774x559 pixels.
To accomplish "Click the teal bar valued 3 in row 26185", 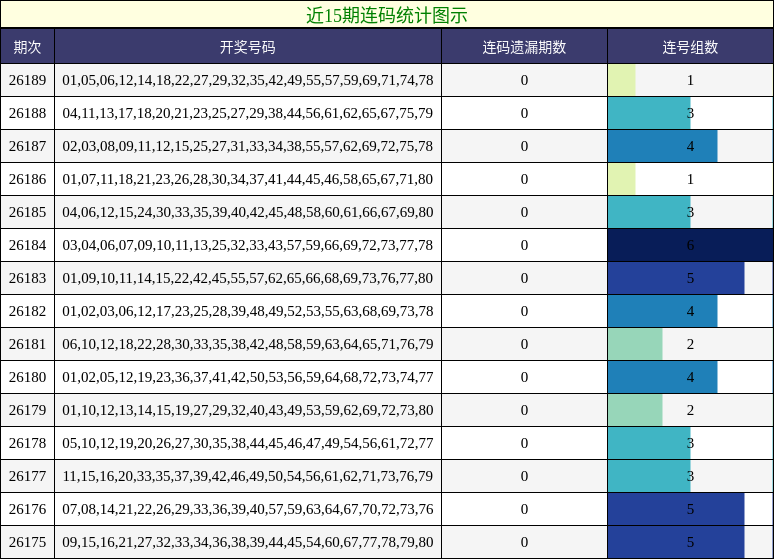I will pos(649,212).
